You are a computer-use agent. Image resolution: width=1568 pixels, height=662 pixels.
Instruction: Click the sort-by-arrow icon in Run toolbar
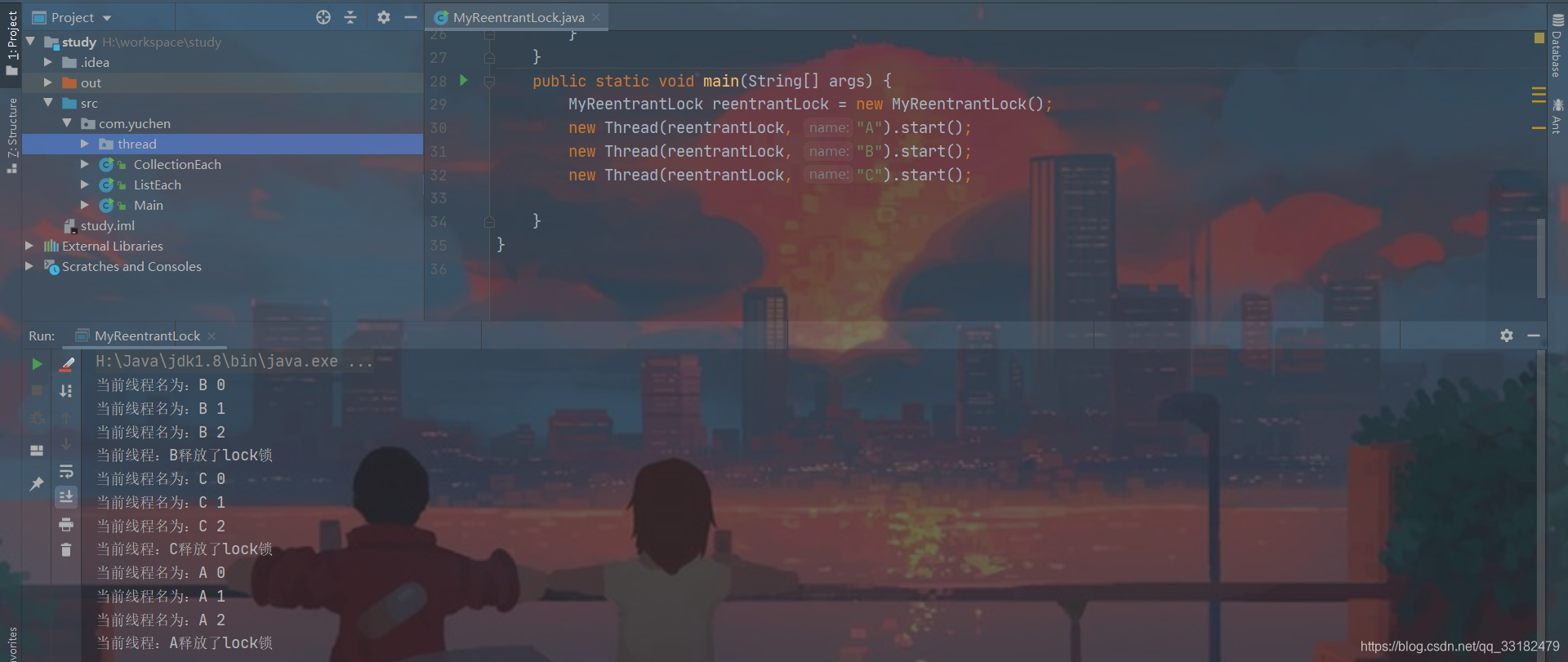pyautogui.click(x=67, y=391)
